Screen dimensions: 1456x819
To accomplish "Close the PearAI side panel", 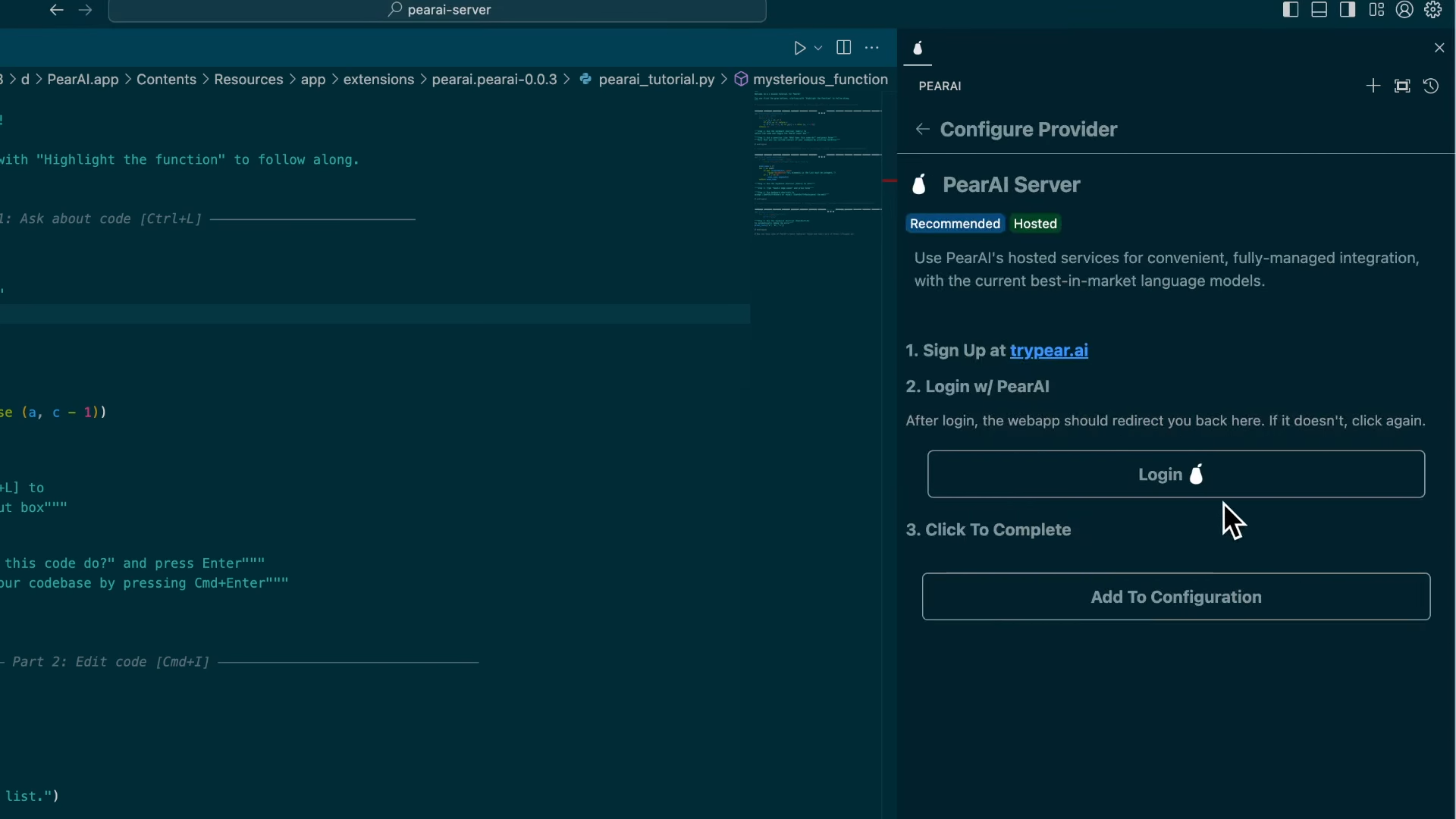I will click(x=1439, y=48).
